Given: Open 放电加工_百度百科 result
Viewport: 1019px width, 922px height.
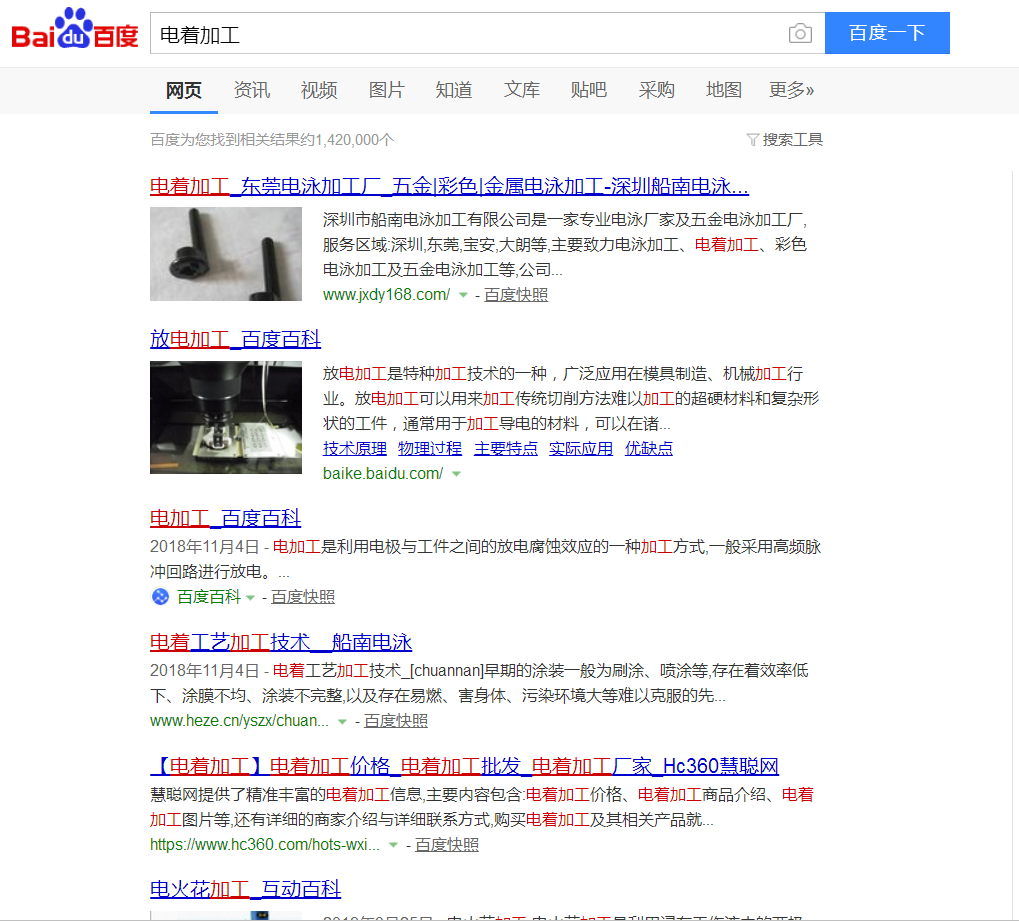Looking at the screenshot, I should point(235,339).
